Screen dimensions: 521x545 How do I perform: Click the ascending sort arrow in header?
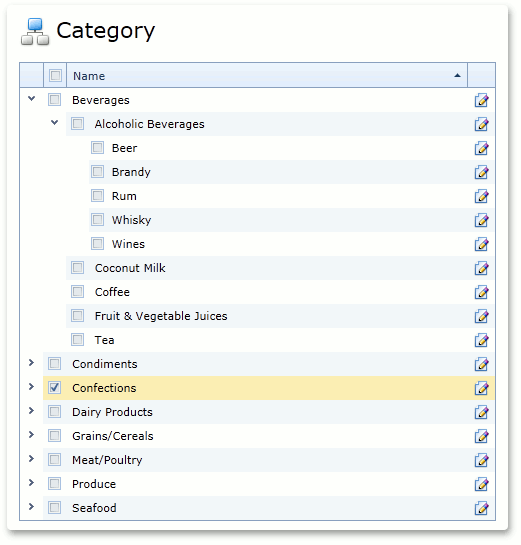457,75
